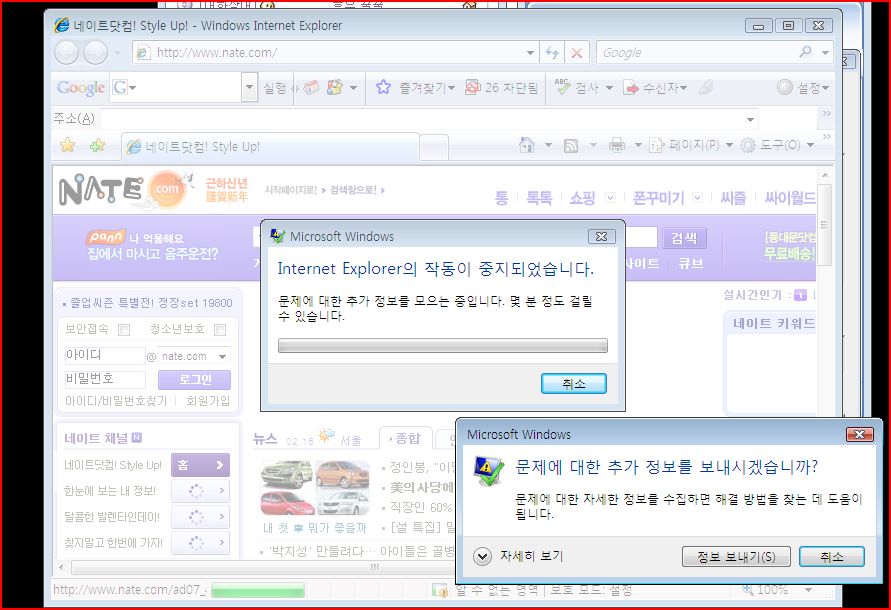
Task: Open the zoom level 100% dropdown arrow
Action: [x=809, y=591]
